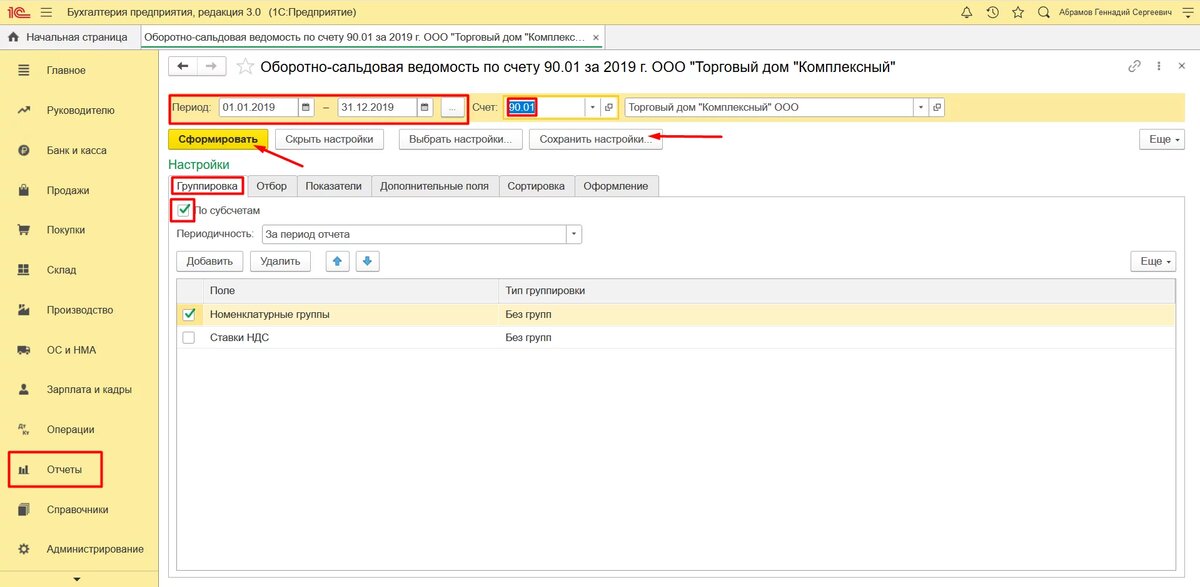Open grouping table Еще menu

[1154, 261]
